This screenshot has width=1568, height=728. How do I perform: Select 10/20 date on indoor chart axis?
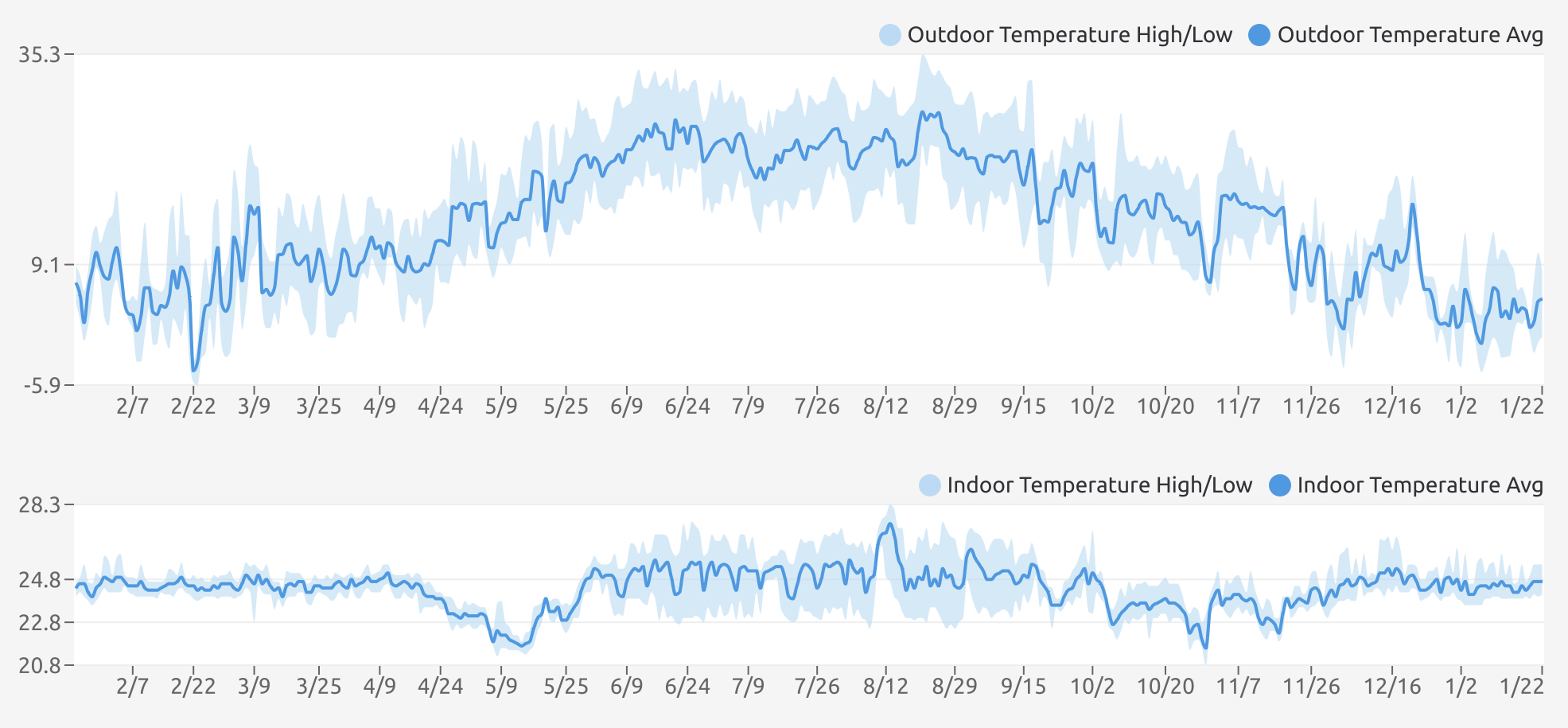click(x=1165, y=686)
